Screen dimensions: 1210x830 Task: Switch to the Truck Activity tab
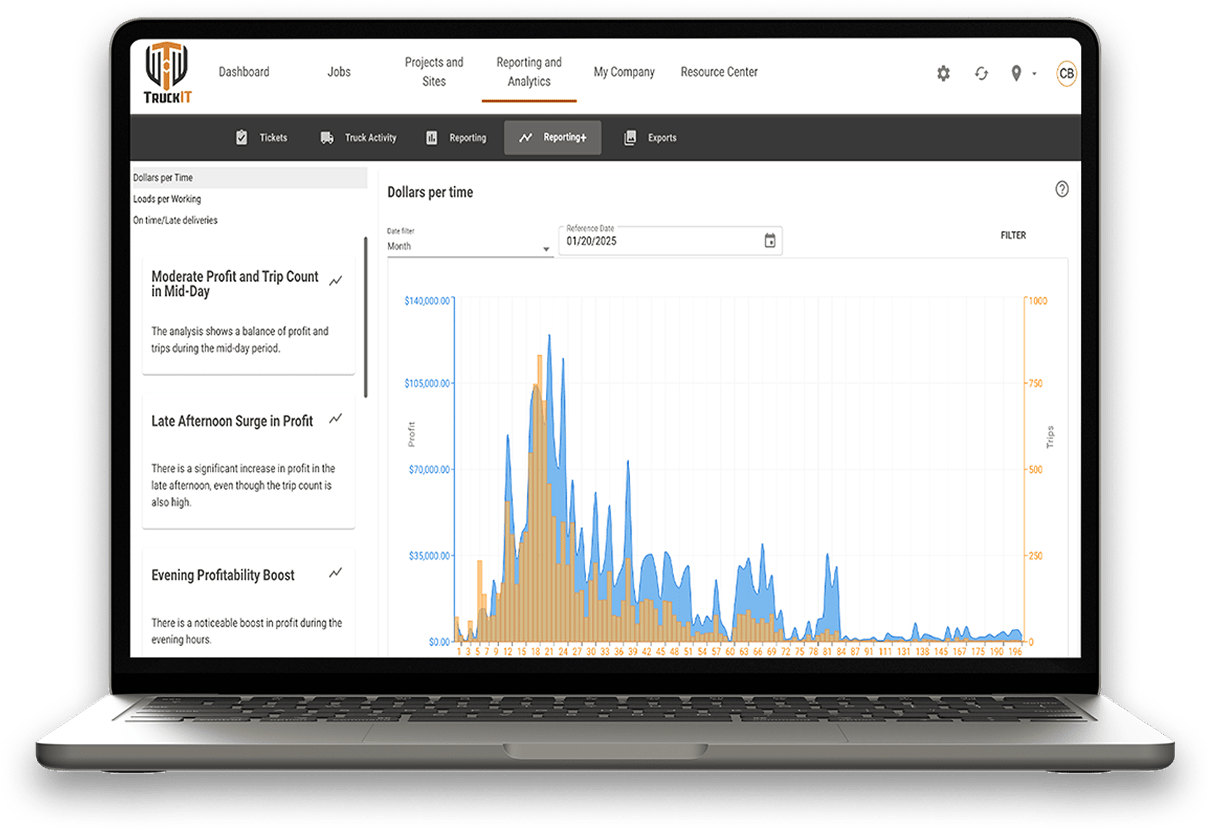click(359, 138)
